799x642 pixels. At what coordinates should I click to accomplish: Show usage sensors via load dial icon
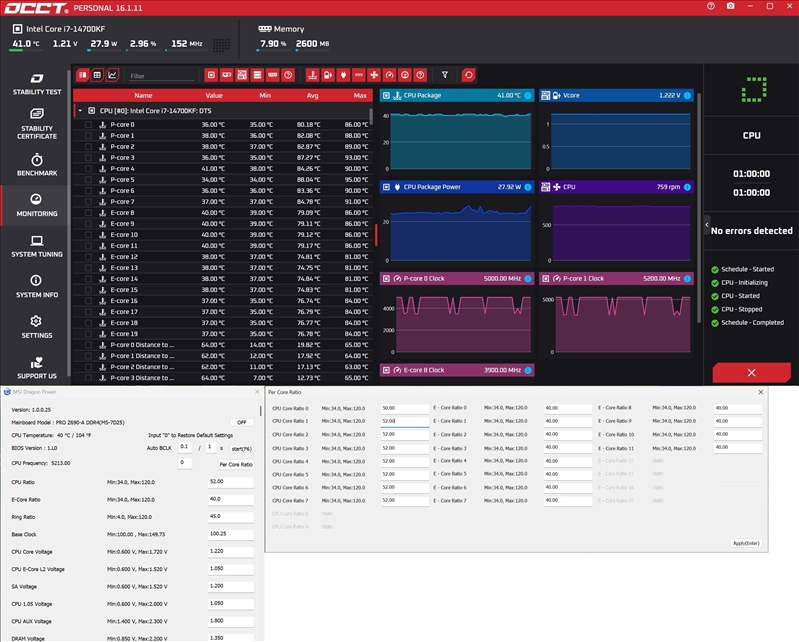pos(405,75)
